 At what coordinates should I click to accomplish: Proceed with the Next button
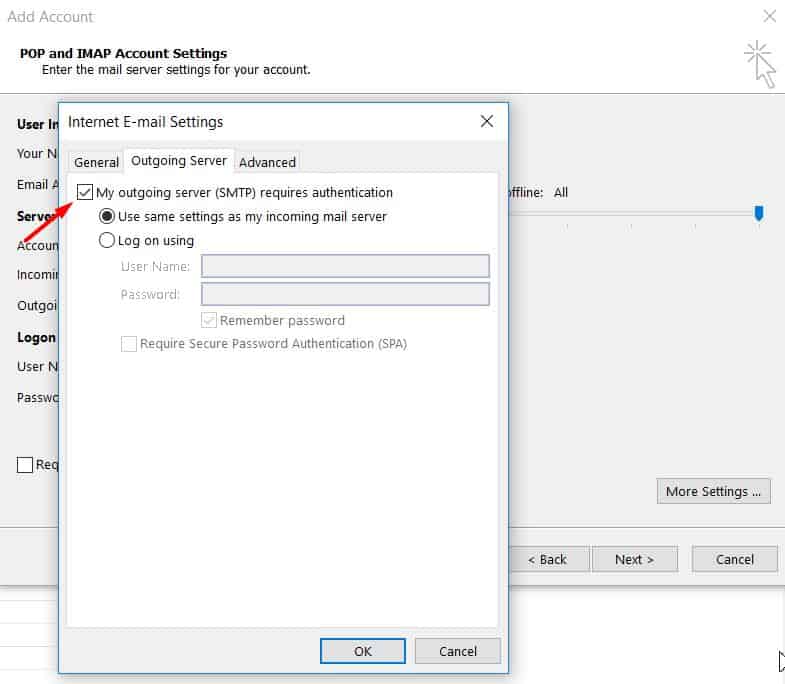pyautogui.click(x=634, y=559)
